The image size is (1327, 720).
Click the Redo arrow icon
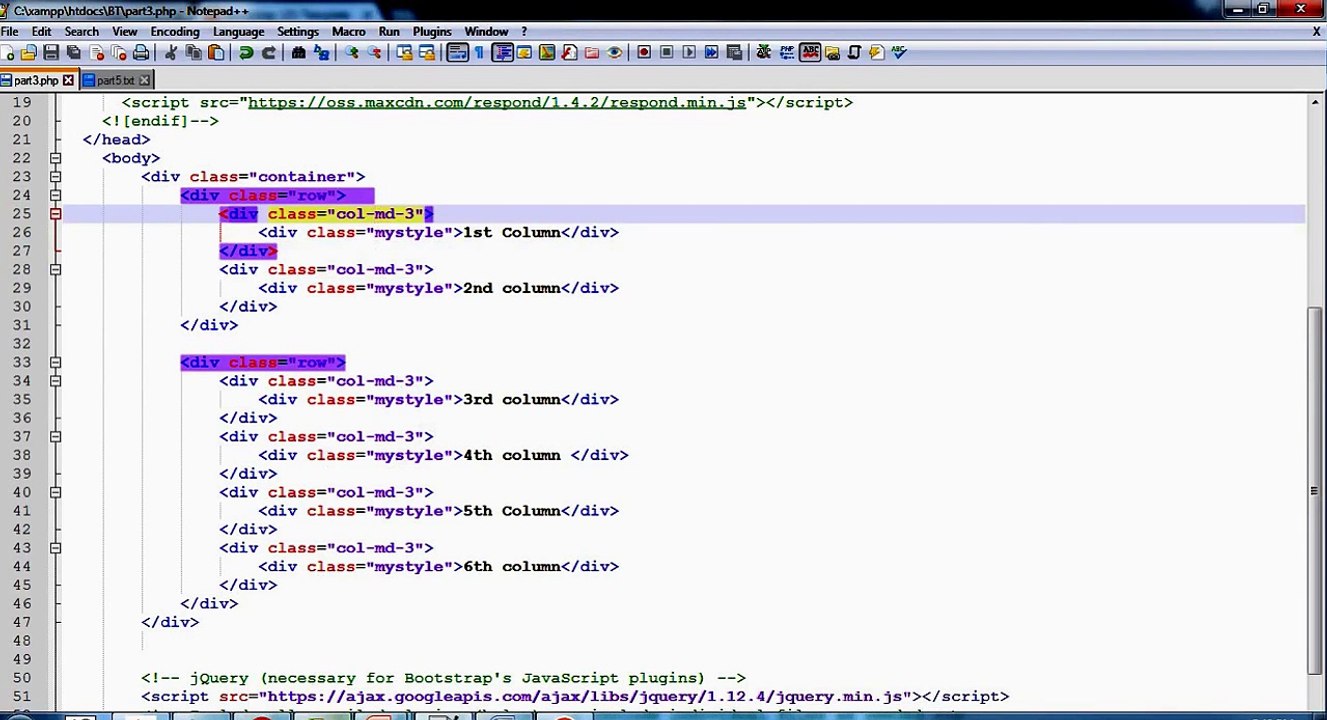(x=268, y=52)
